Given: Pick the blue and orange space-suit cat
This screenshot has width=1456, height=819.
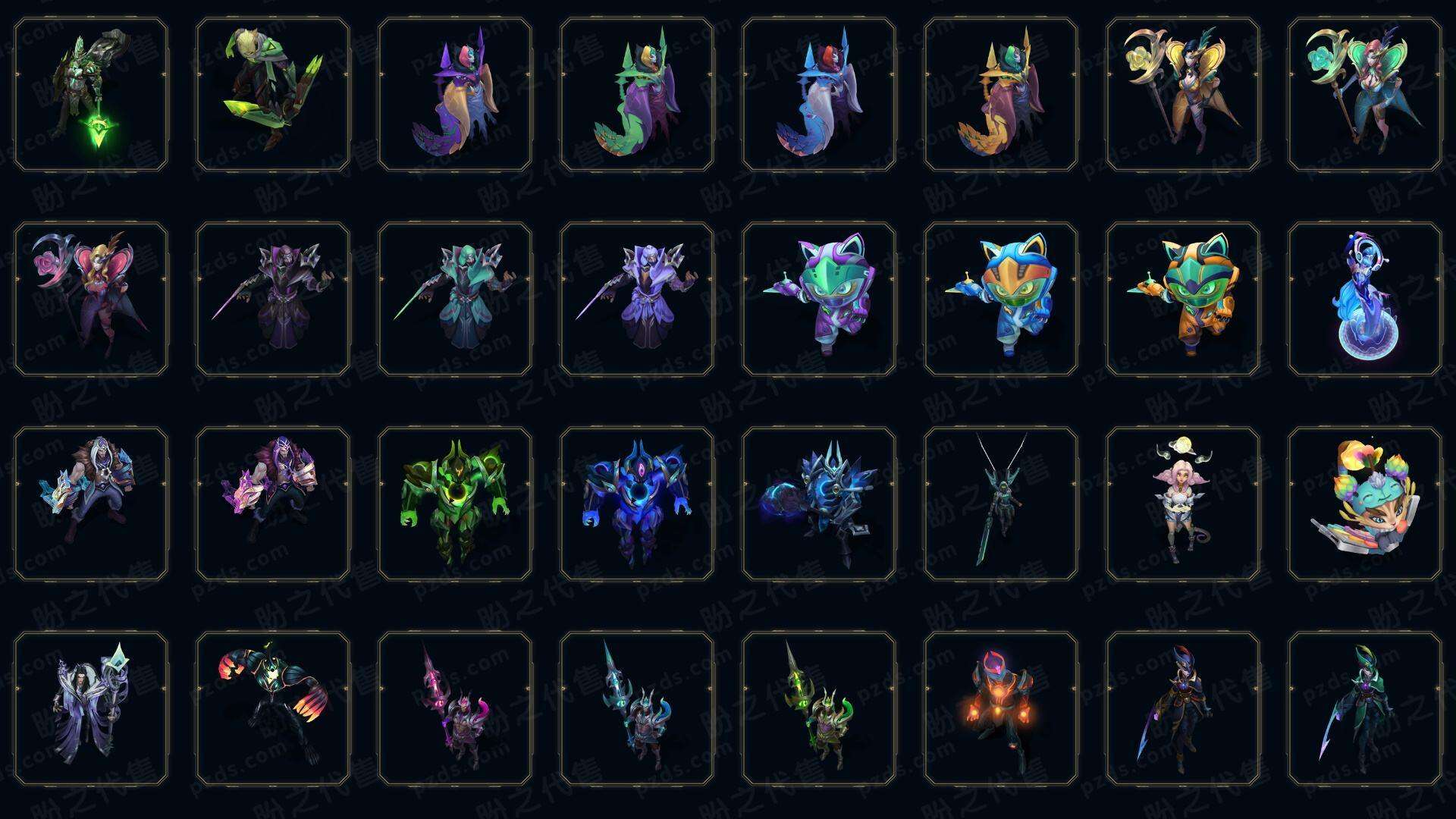Looking at the screenshot, I should [x=1001, y=299].
